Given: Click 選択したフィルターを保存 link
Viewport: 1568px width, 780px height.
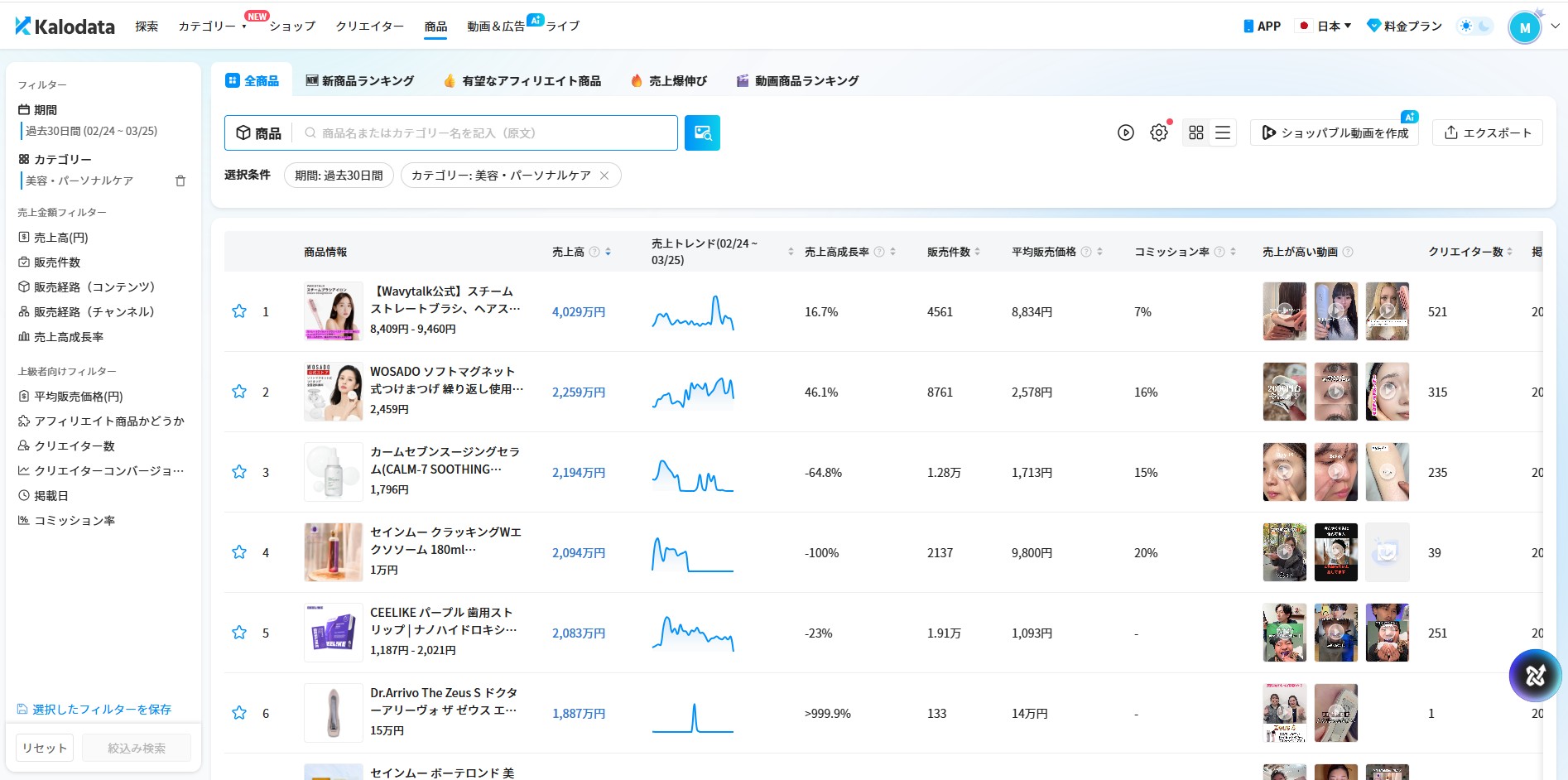Looking at the screenshot, I should tap(94, 710).
